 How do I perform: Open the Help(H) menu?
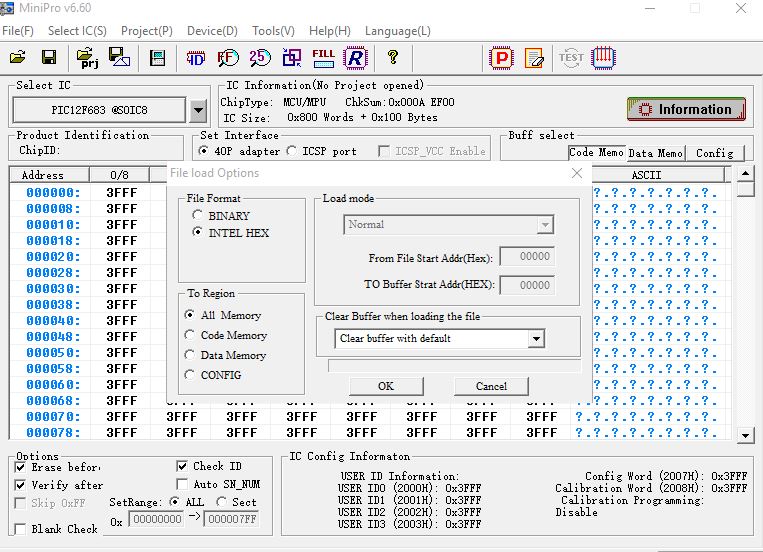(330, 31)
